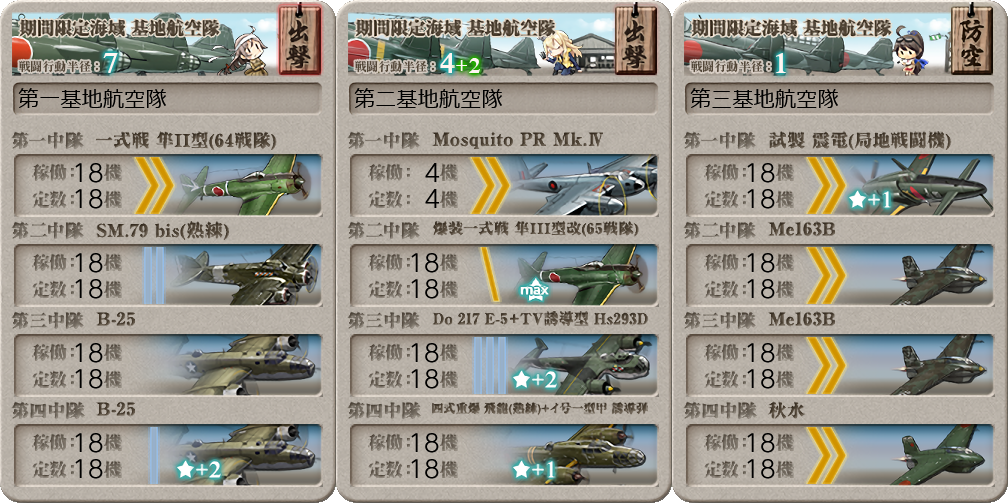This screenshot has height=503, width=1008.
Task: Open the 第一基地航空隊 name field
Action: click(167, 99)
